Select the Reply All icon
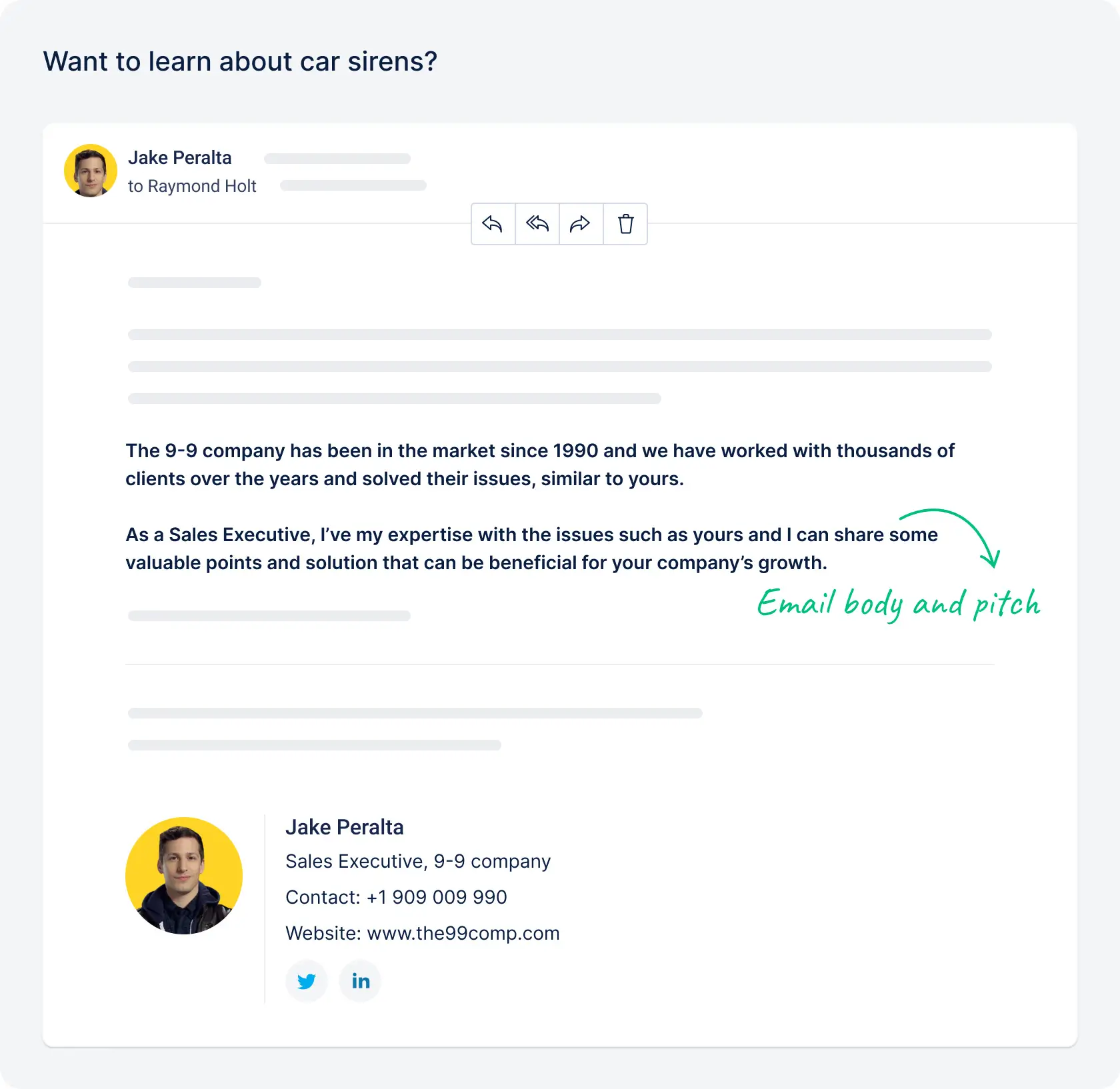The image size is (1120, 1089). (537, 224)
